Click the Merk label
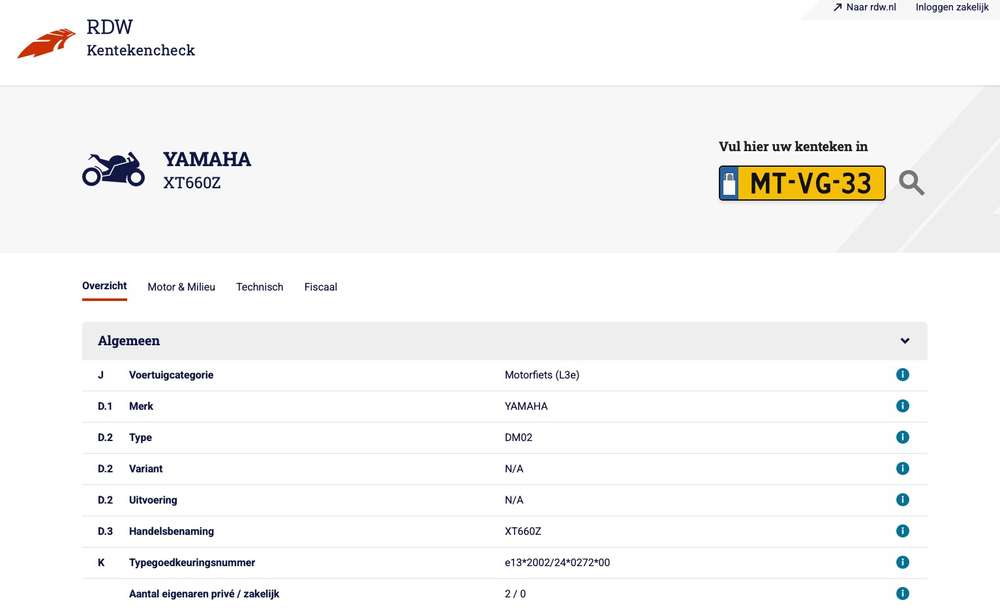1000x615 pixels. point(141,406)
